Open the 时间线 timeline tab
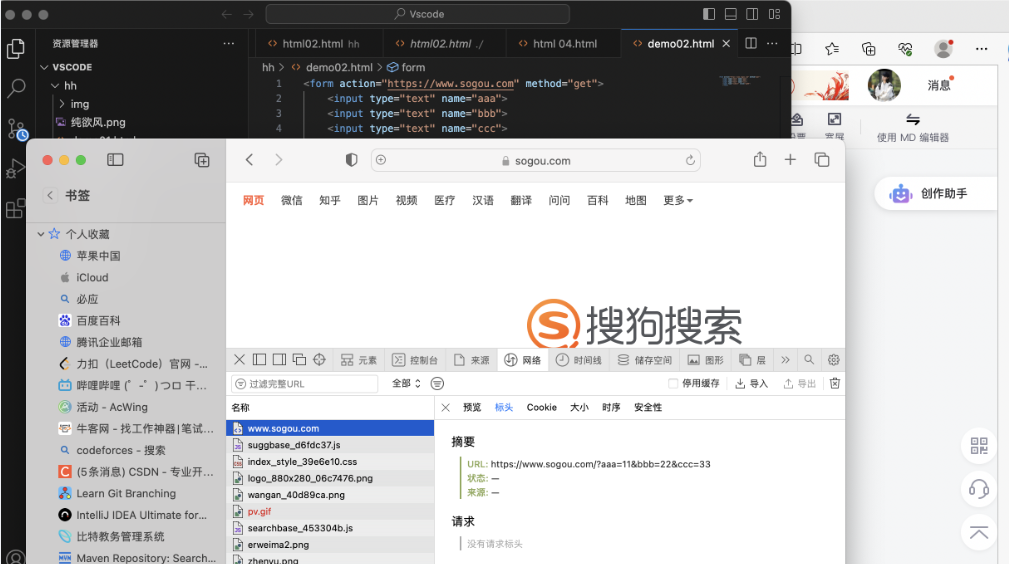 pos(579,360)
